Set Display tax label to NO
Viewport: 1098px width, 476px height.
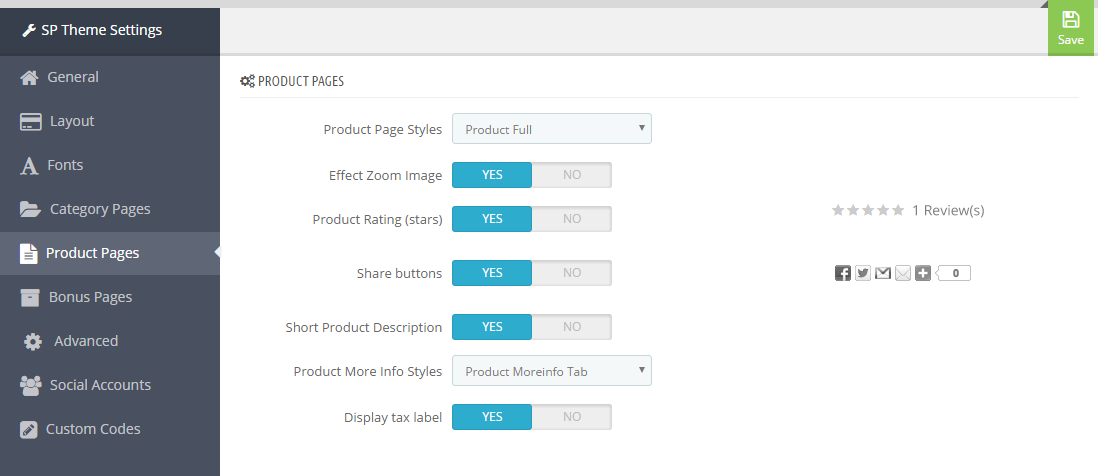(x=571, y=417)
